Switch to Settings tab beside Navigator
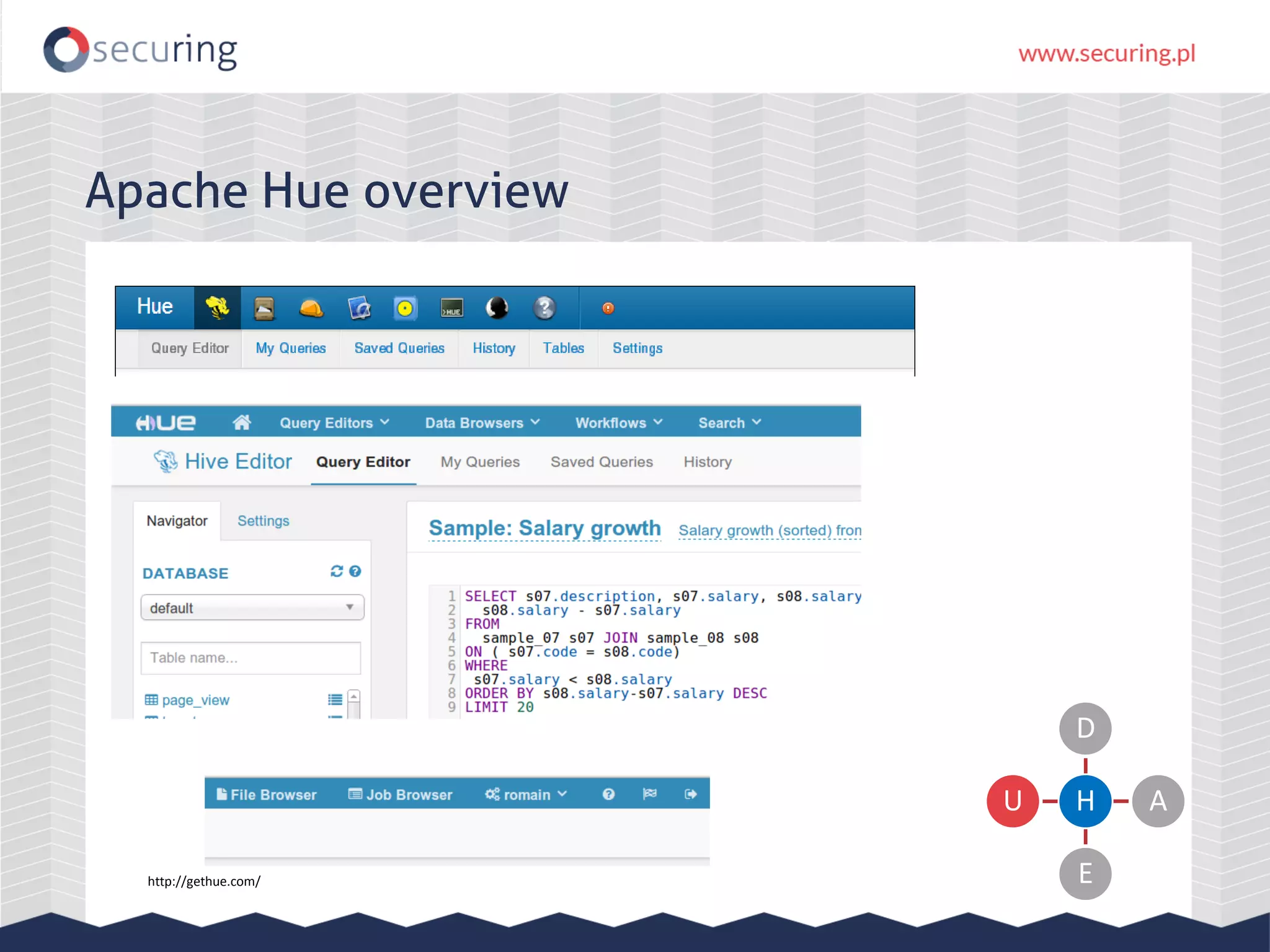 coord(264,521)
